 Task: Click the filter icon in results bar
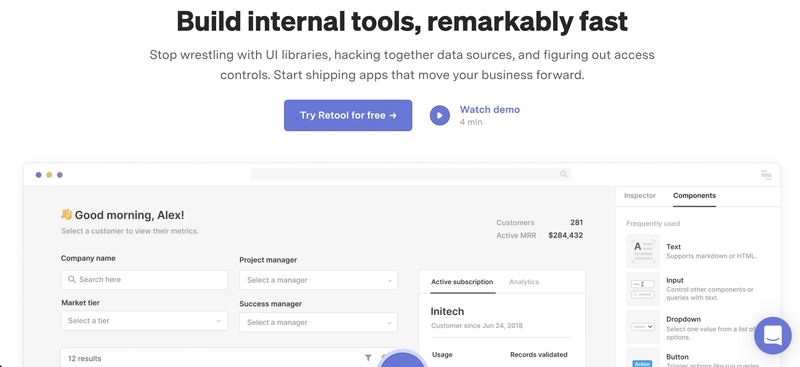368,358
